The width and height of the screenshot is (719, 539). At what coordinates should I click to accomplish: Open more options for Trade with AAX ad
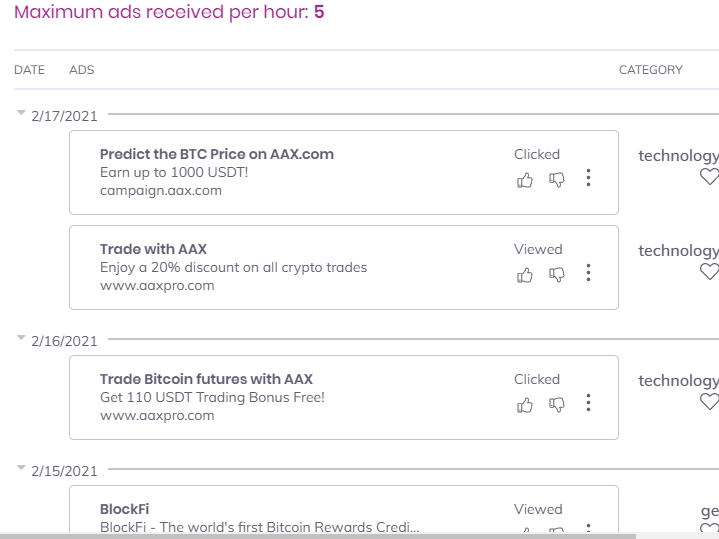pos(588,273)
